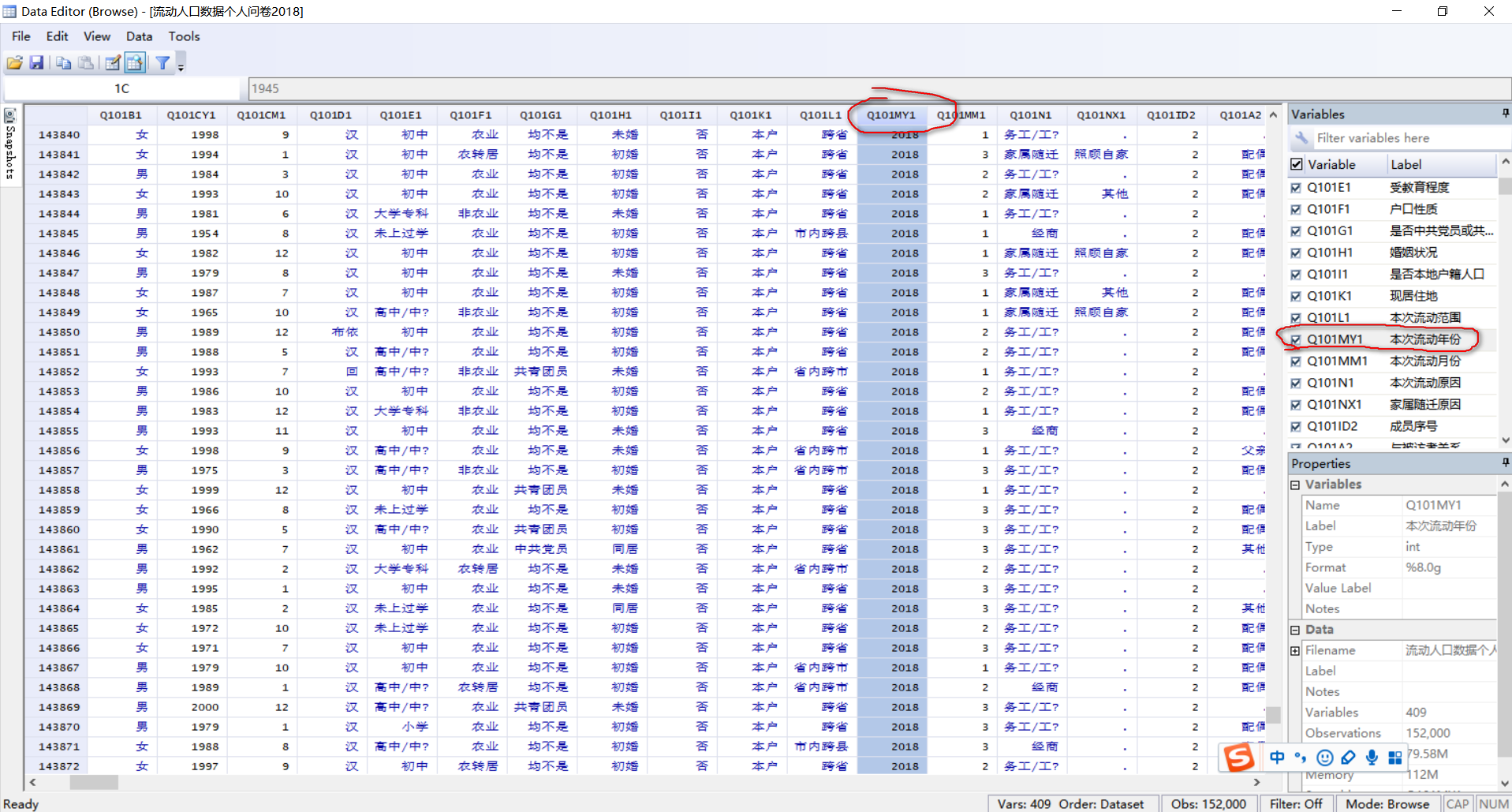Pin the Properties panel
1512x812 pixels.
(x=1505, y=462)
